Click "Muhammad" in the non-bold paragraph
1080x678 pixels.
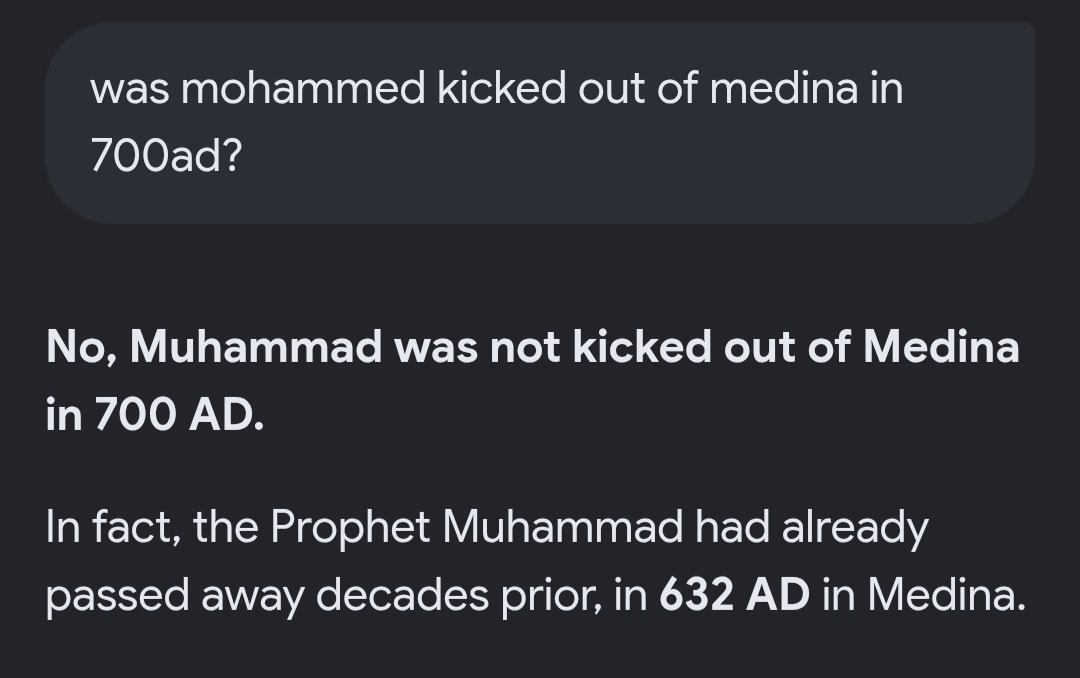pyautogui.click(x=562, y=527)
